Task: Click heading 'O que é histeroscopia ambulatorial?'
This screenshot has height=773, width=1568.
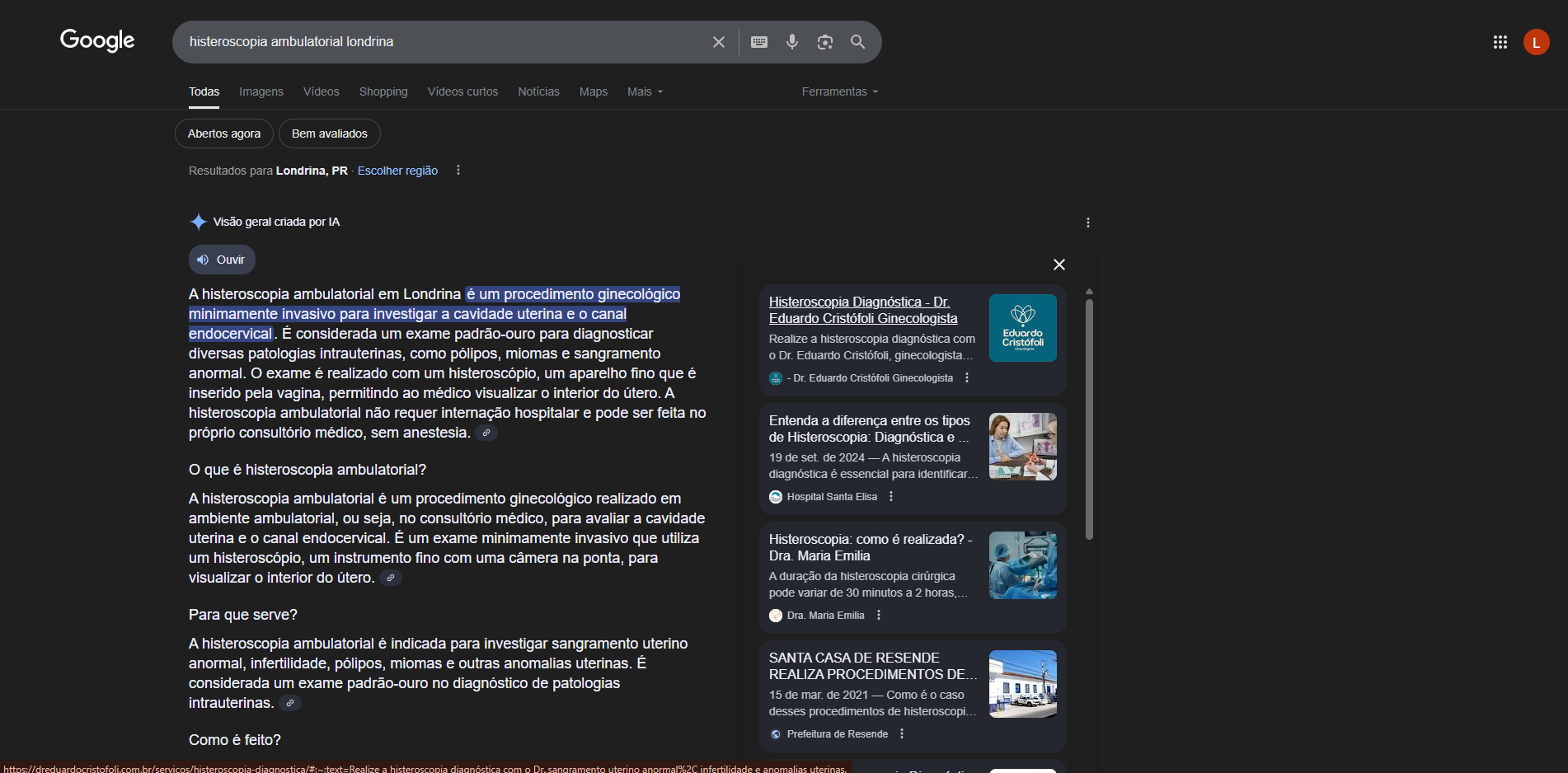Action: click(x=307, y=470)
